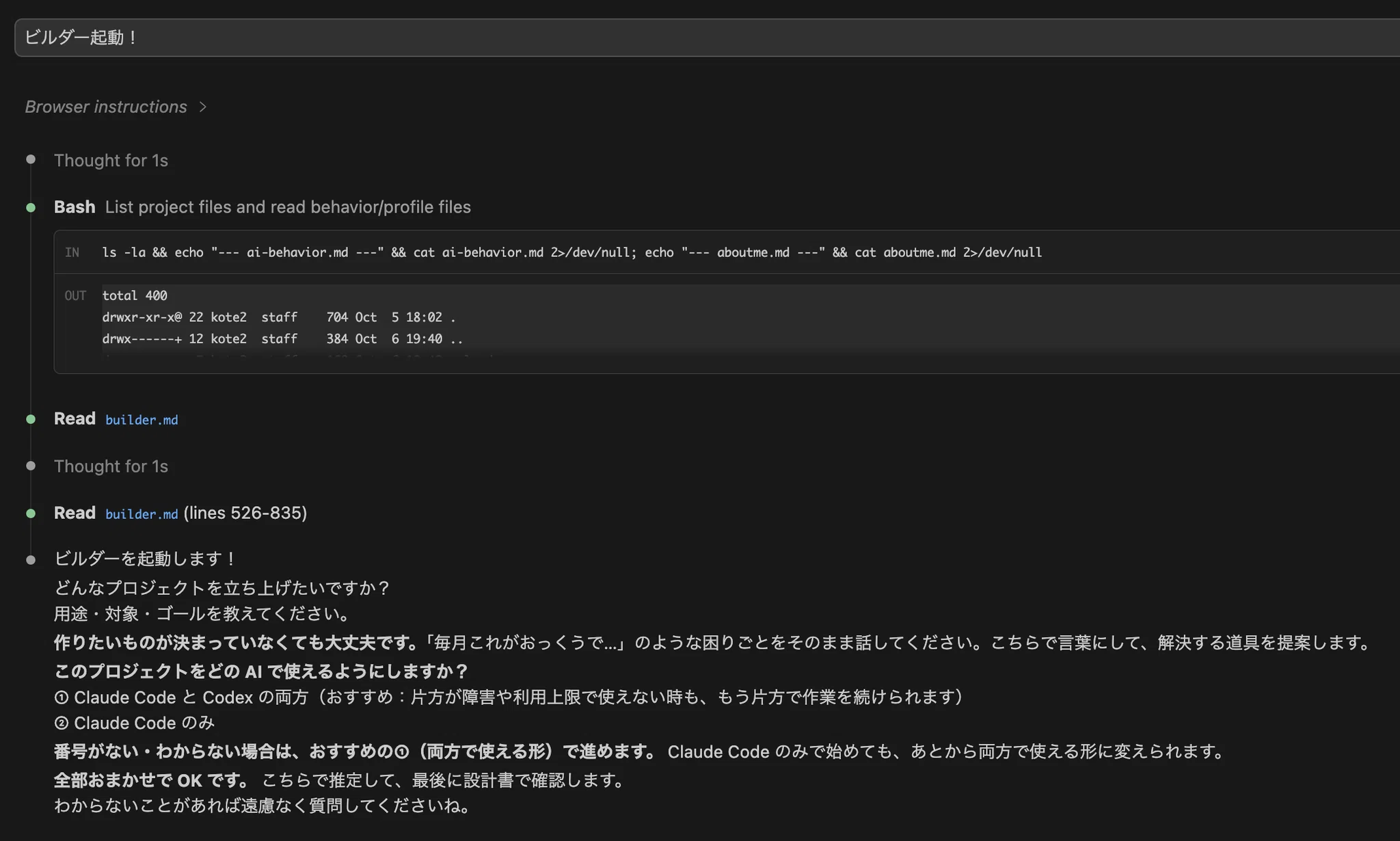This screenshot has width=1400, height=841.
Task: Open the Bash List project files step
Action: 262,207
